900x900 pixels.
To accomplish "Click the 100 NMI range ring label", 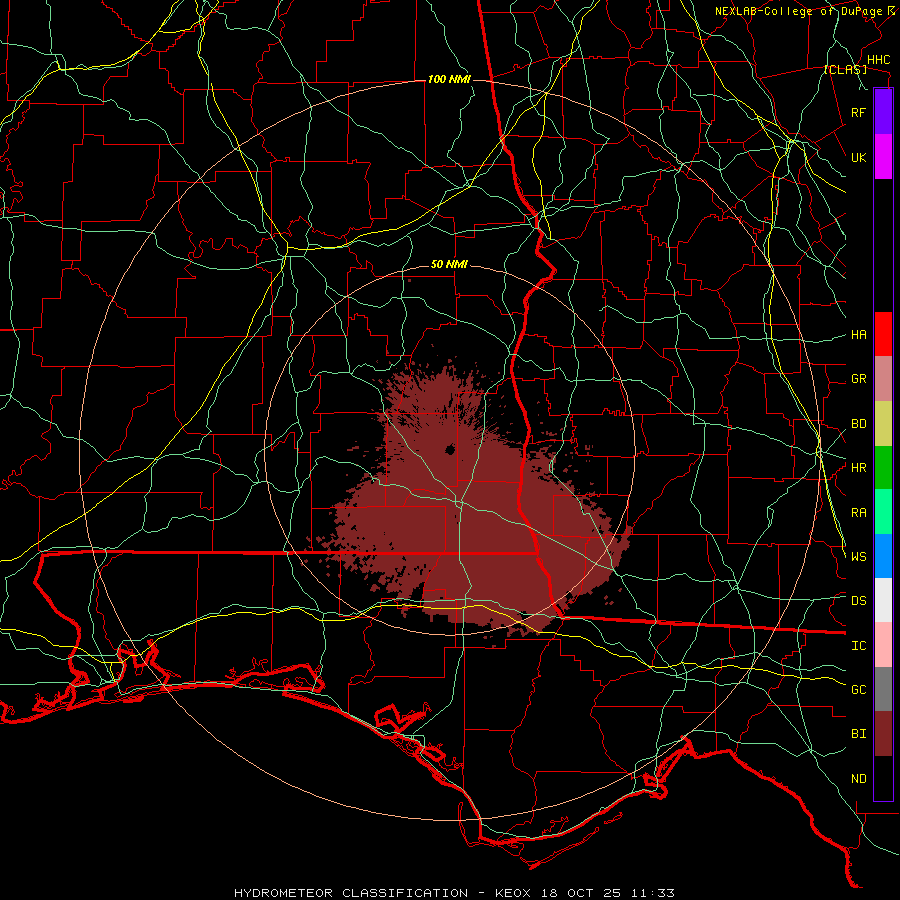I will click(x=449, y=79).
